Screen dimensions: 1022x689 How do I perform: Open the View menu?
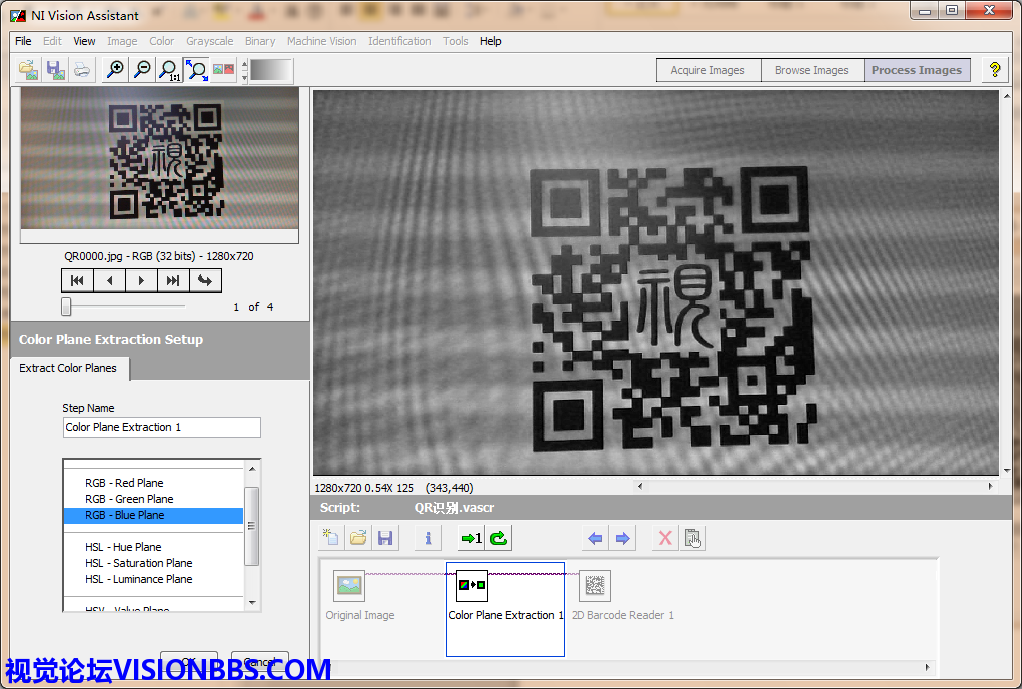pyautogui.click(x=85, y=41)
